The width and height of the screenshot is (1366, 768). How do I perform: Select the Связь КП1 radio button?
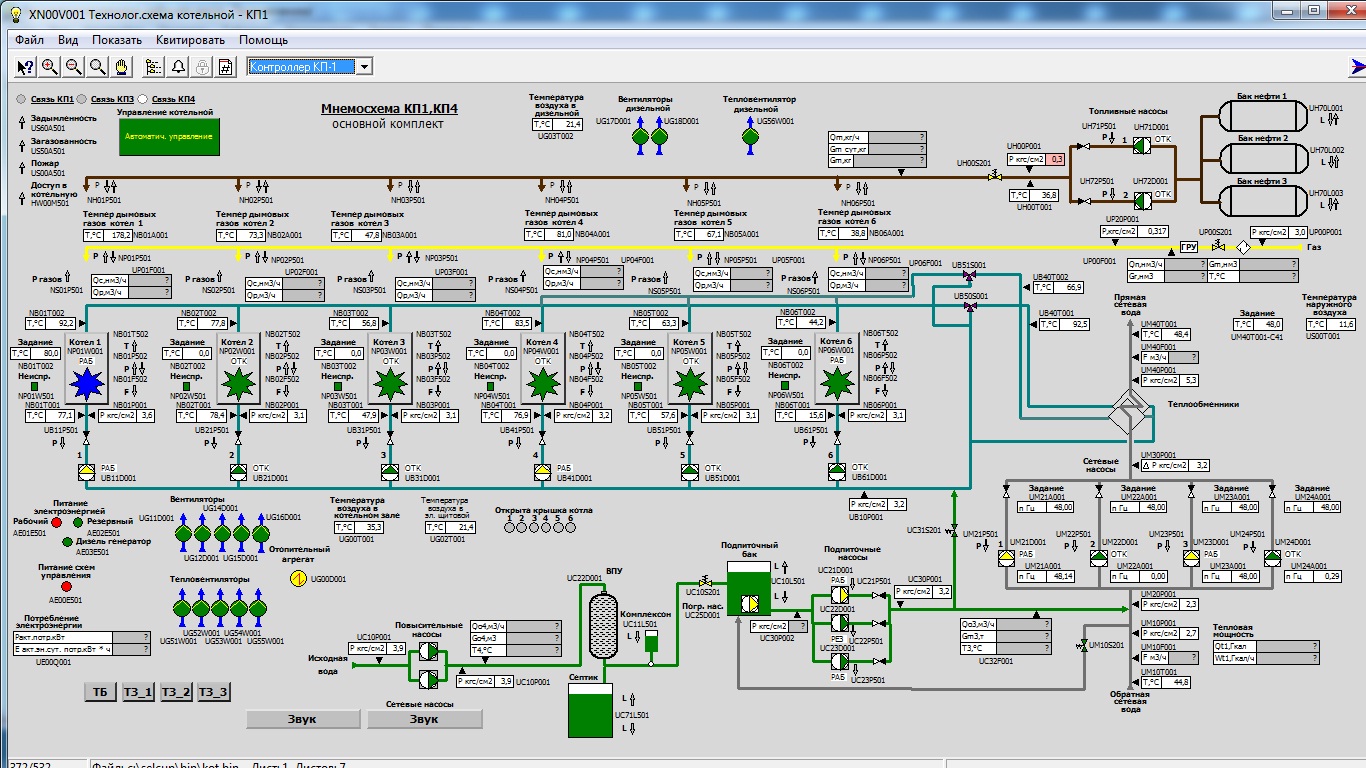tap(21, 100)
